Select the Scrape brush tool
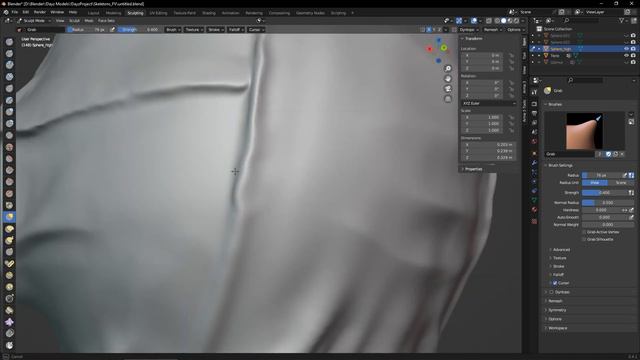640x360 pixels. tap(9, 182)
